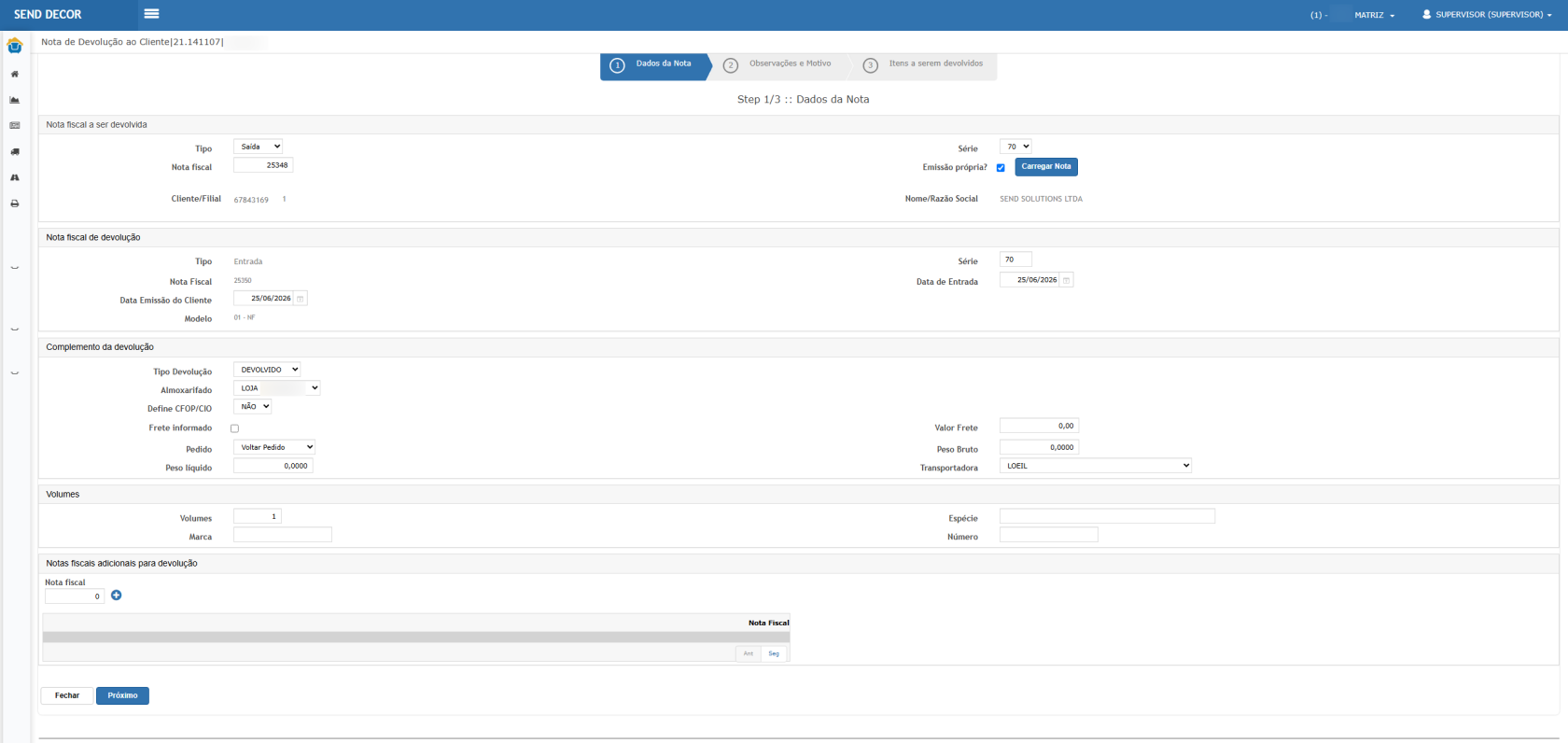1568x743 pixels.
Task: Go to Dados da Nota step tab
Action: click(656, 66)
